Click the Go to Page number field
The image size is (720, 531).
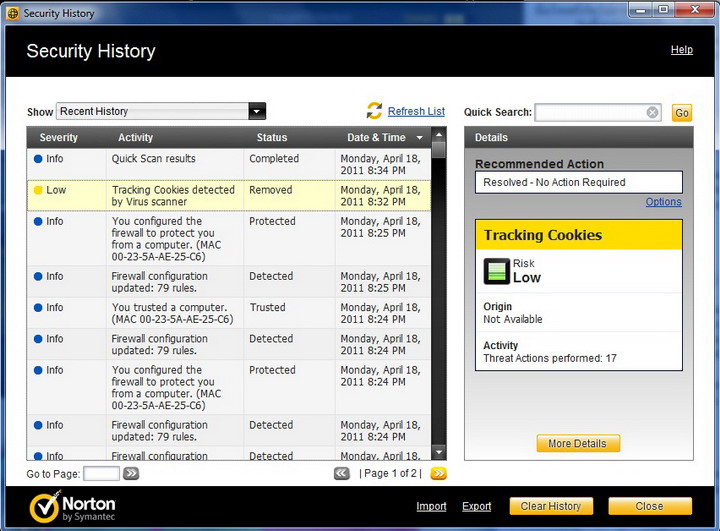coord(101,474)
